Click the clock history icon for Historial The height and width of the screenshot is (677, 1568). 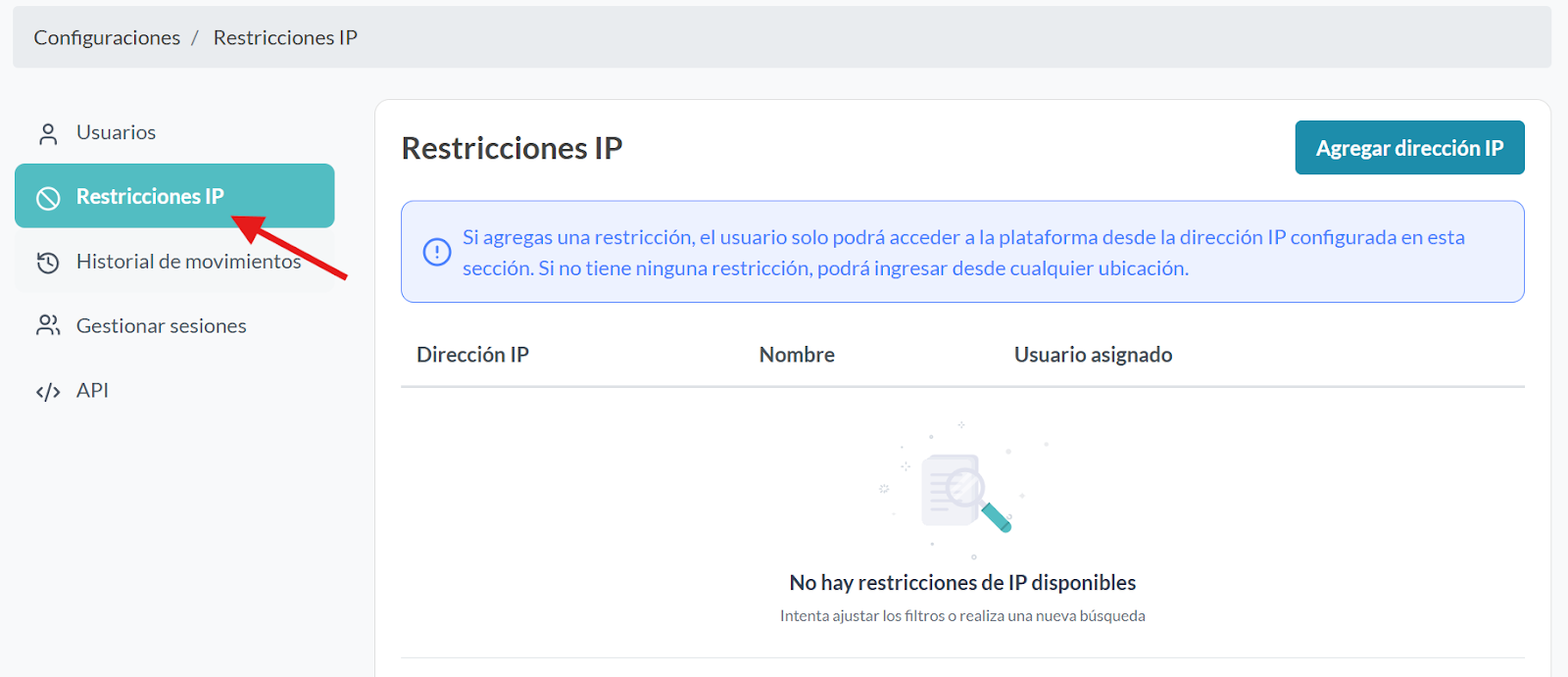48,263
